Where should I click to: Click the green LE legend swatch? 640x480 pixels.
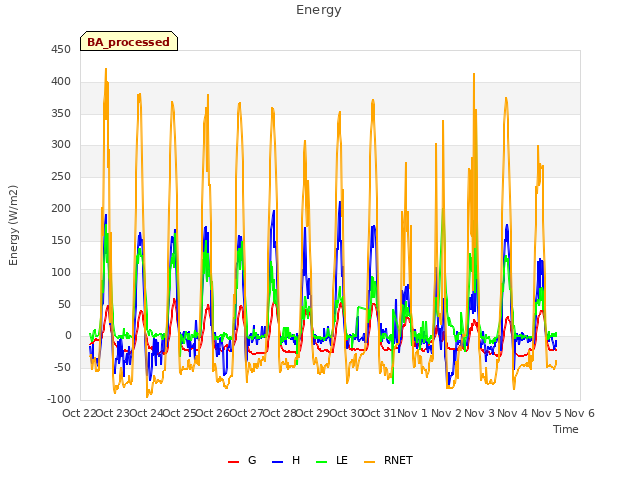click(322, 462)
